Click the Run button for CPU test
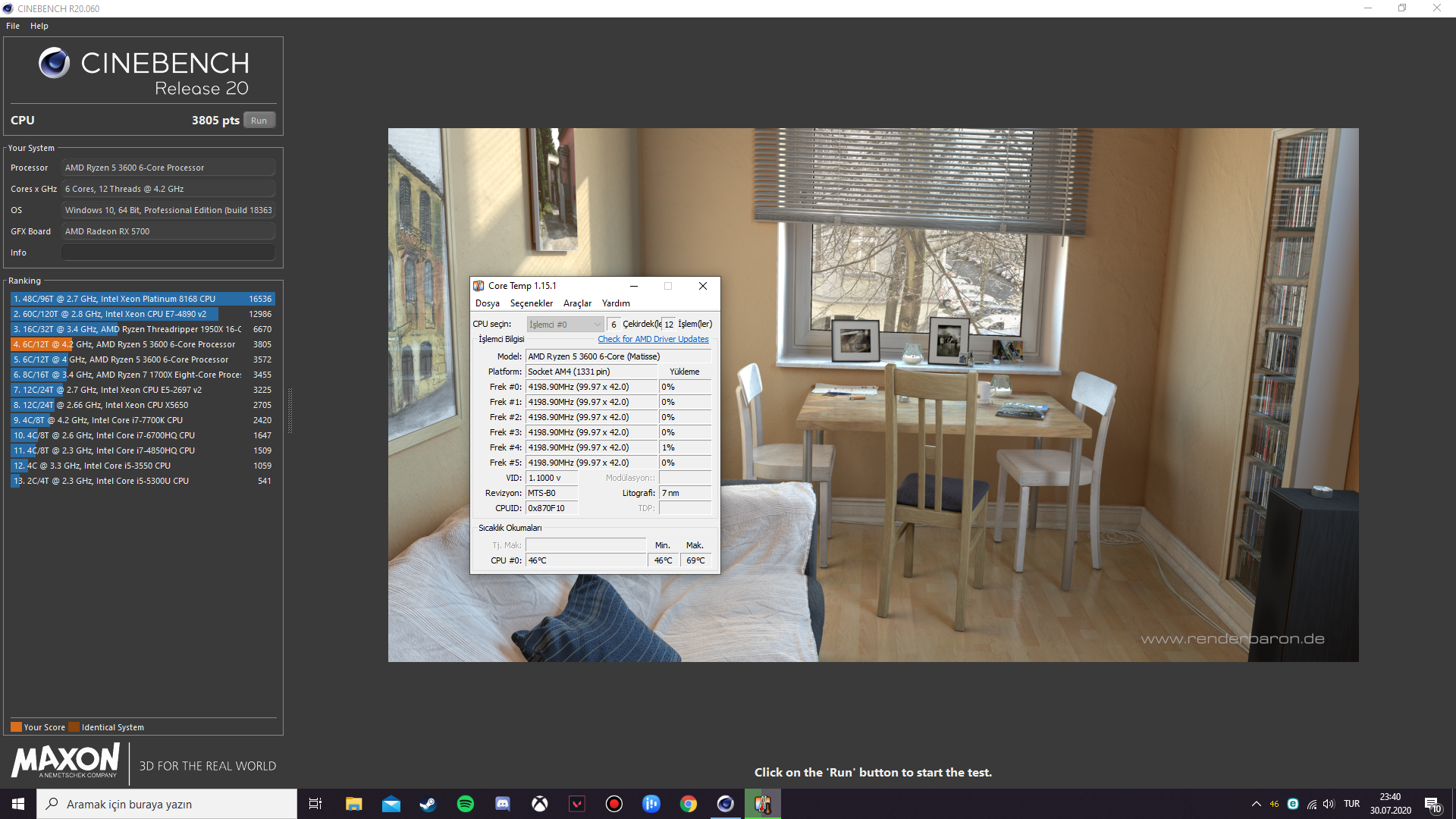This screenshot has height=819, width=1456. pos(259,121)
